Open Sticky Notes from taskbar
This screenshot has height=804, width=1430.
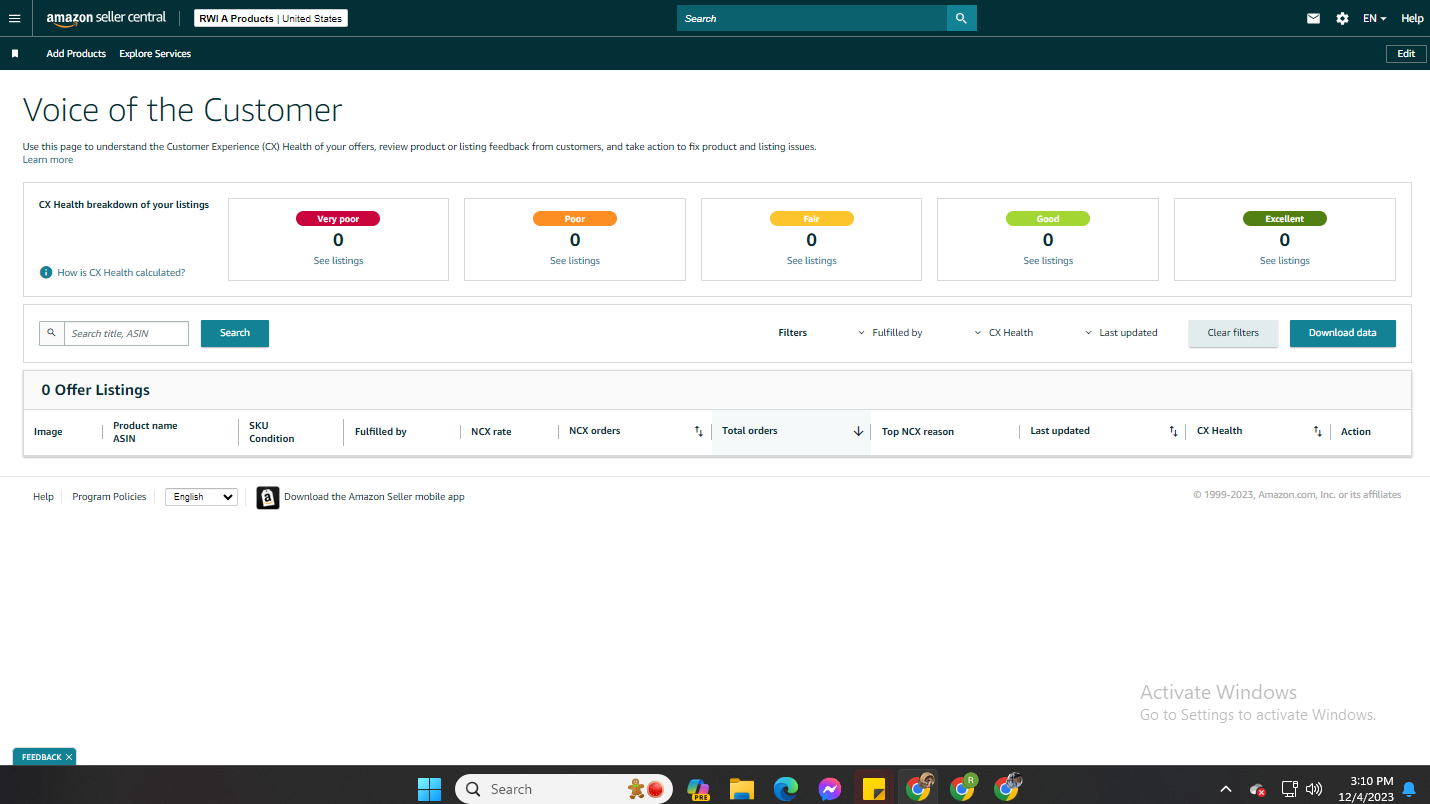coord(874,789)
